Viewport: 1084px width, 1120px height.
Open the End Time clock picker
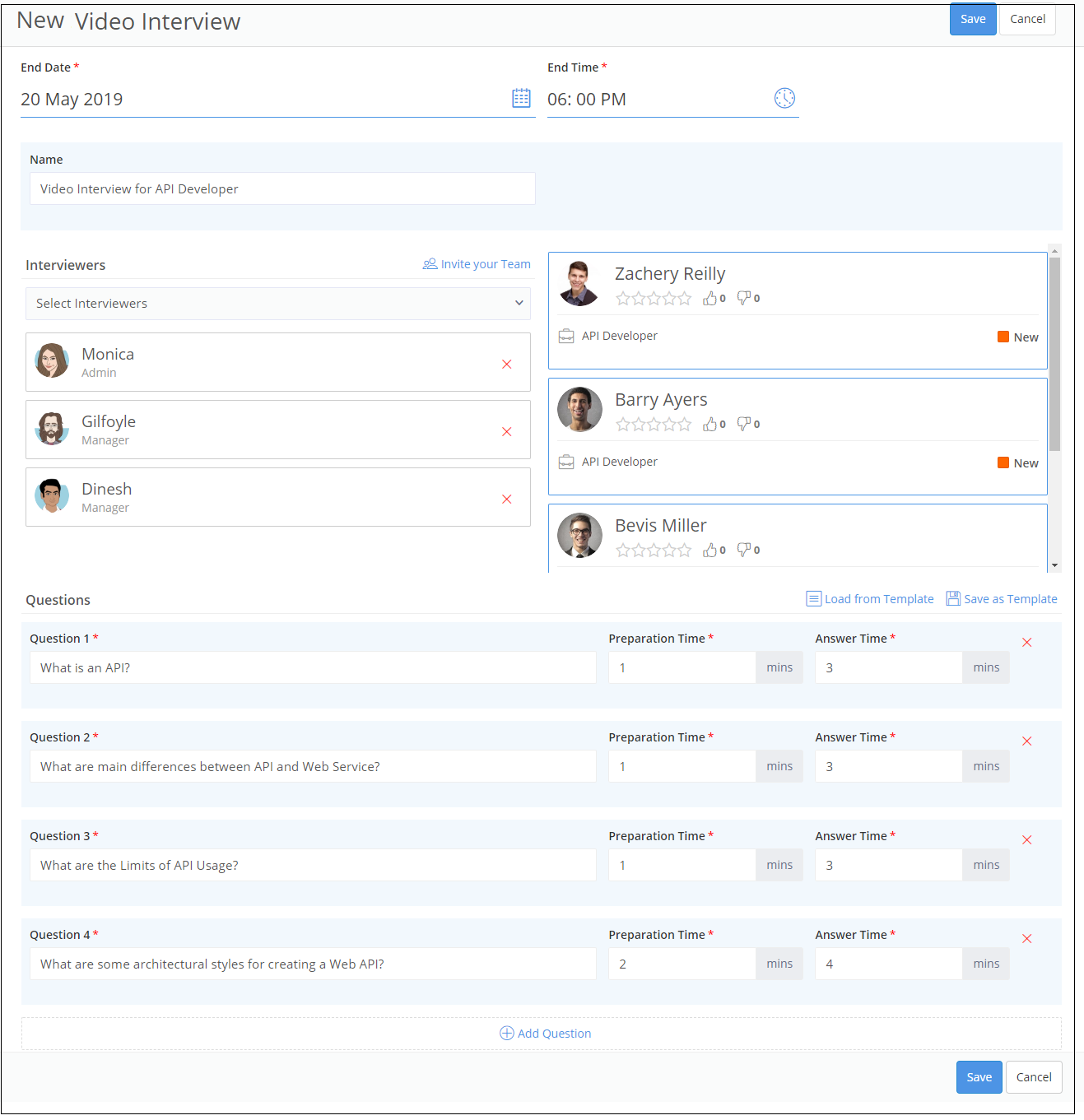[x=784, y=98]
